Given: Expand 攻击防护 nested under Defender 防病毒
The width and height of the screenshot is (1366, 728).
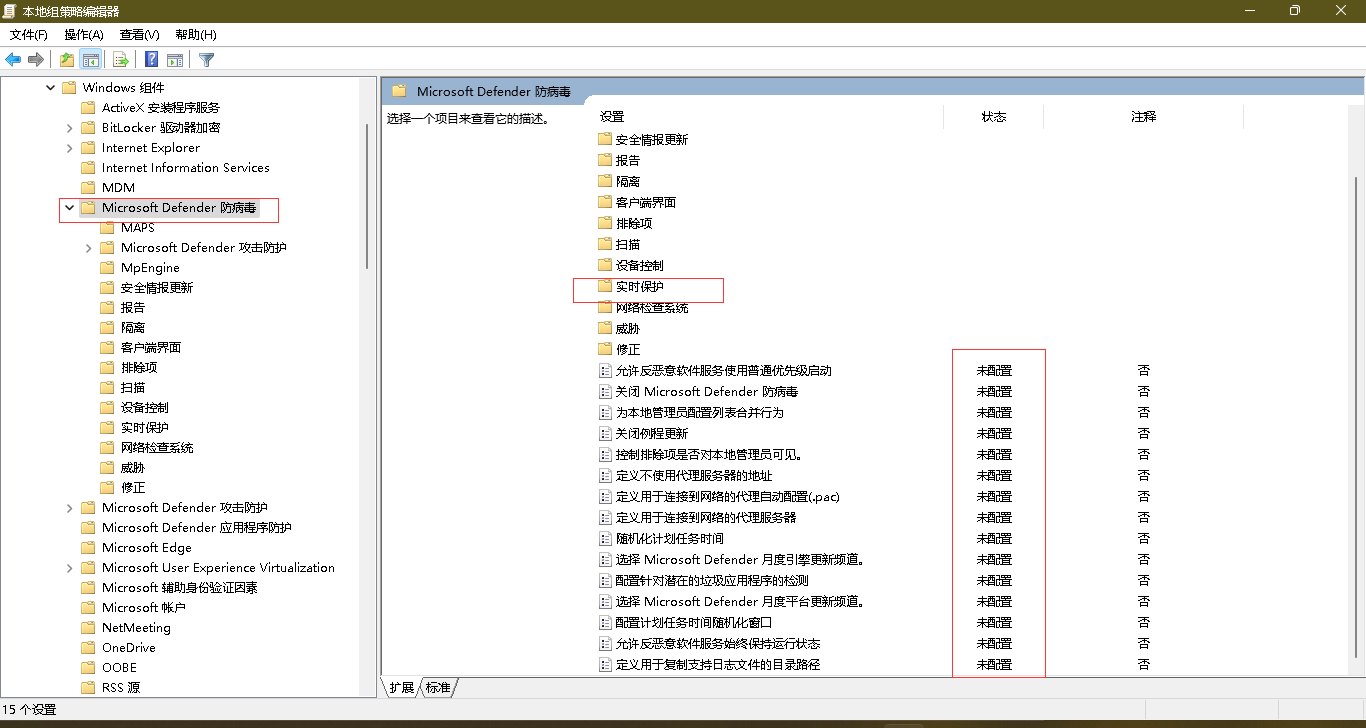Looking at the screenshot, I should point(88,248).
